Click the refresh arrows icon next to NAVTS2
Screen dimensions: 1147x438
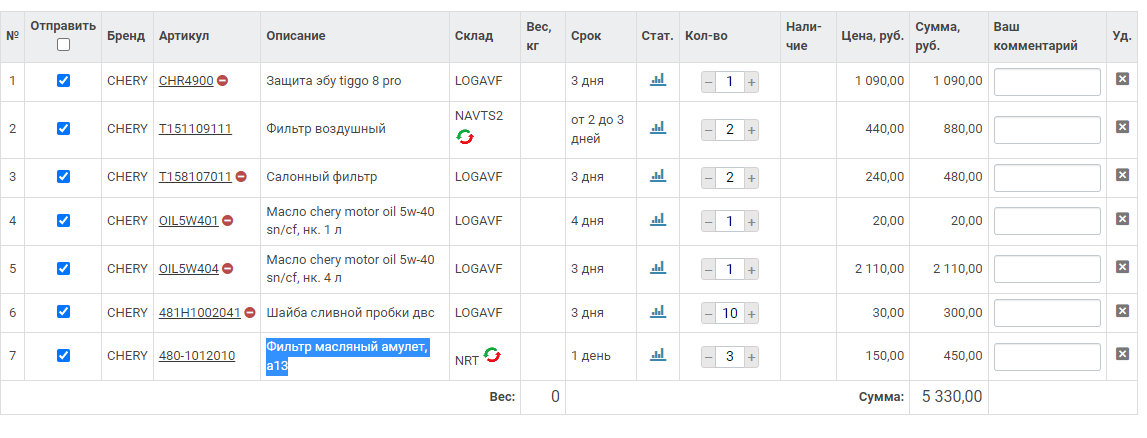(x=465, y=137)
